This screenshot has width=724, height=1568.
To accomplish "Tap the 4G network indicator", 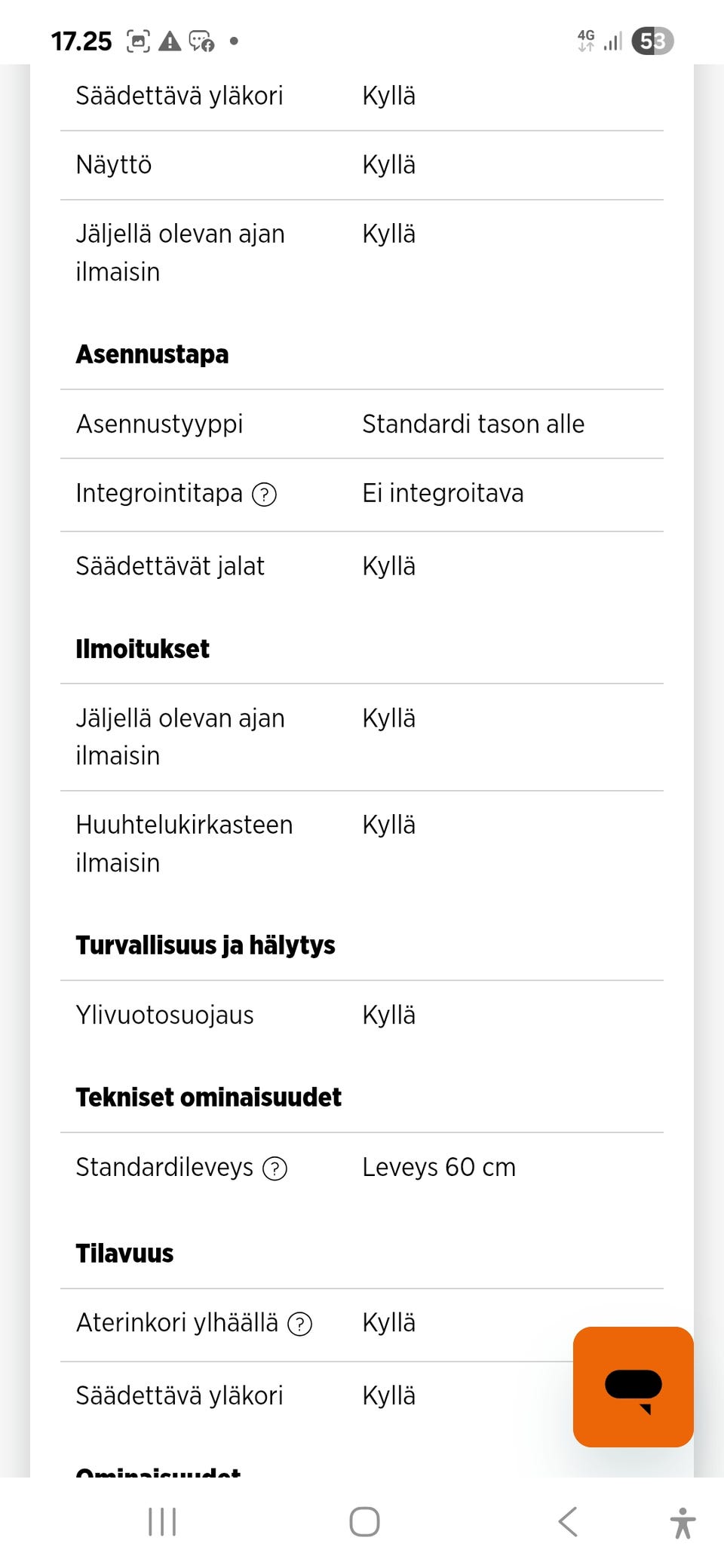I will tap(586, 41).
